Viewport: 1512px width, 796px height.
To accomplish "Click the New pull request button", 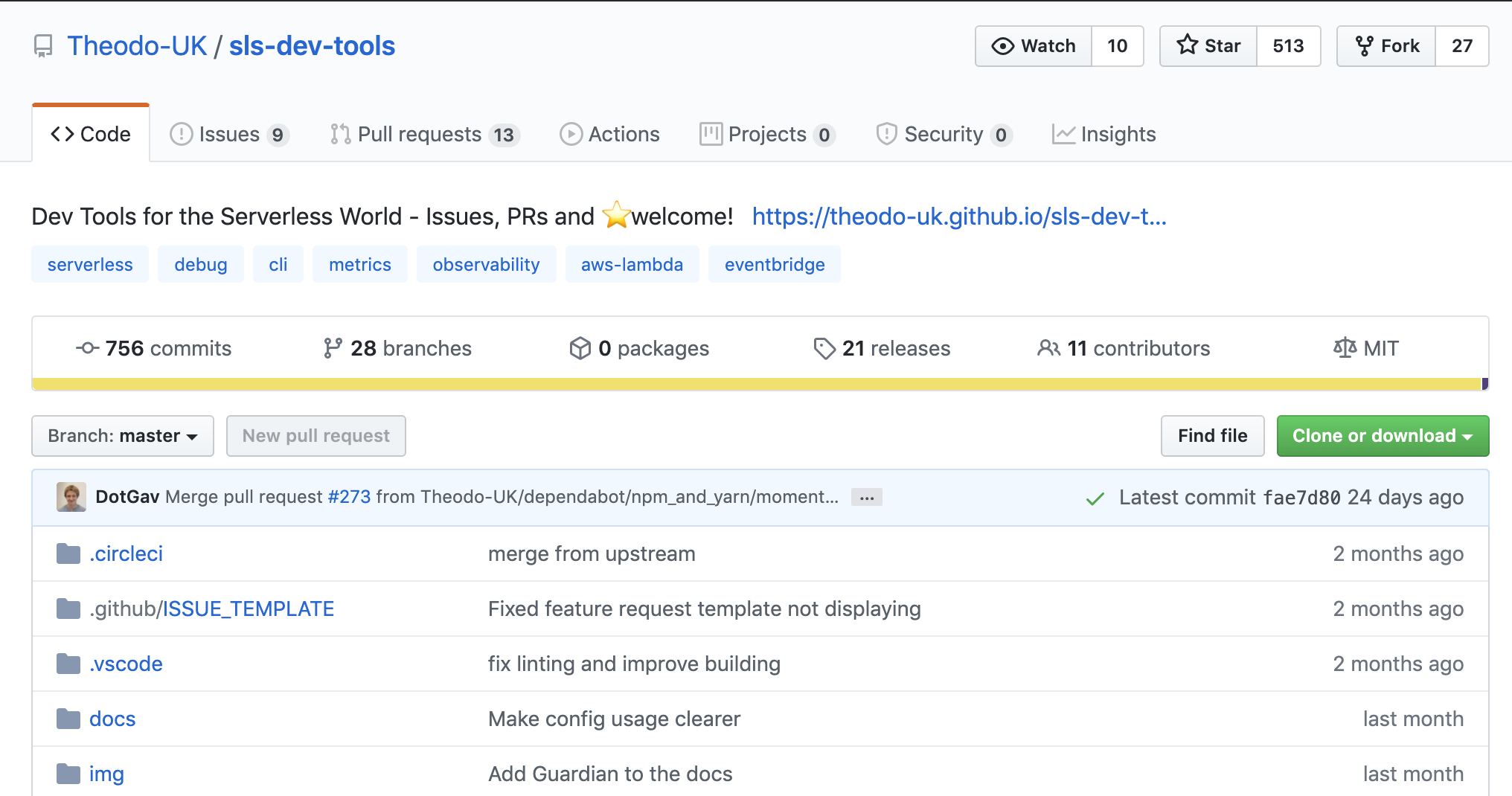I will point(316,436).
